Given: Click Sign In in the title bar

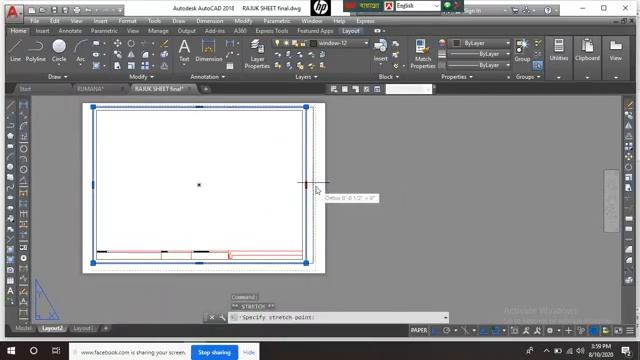Looking at the screenshot, I should [472, 11].
